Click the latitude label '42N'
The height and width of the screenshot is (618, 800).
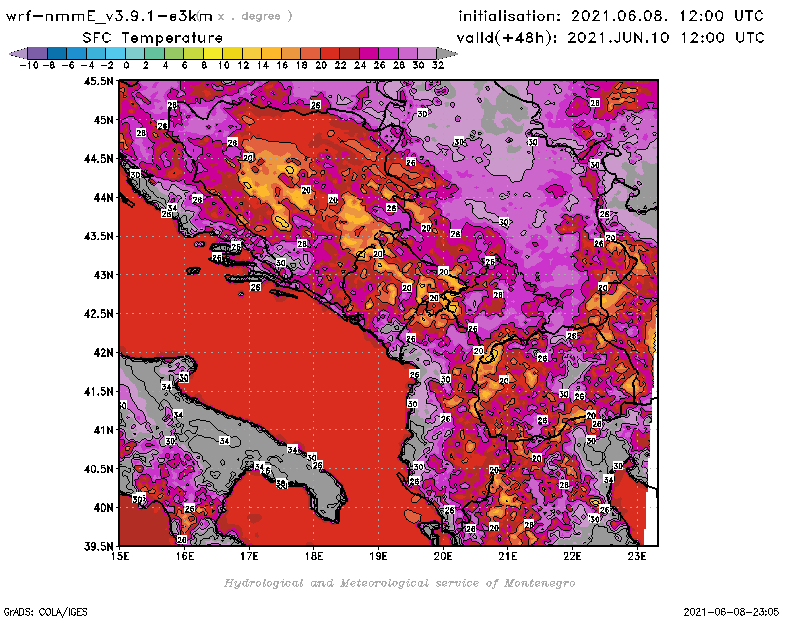pos(103,353)
